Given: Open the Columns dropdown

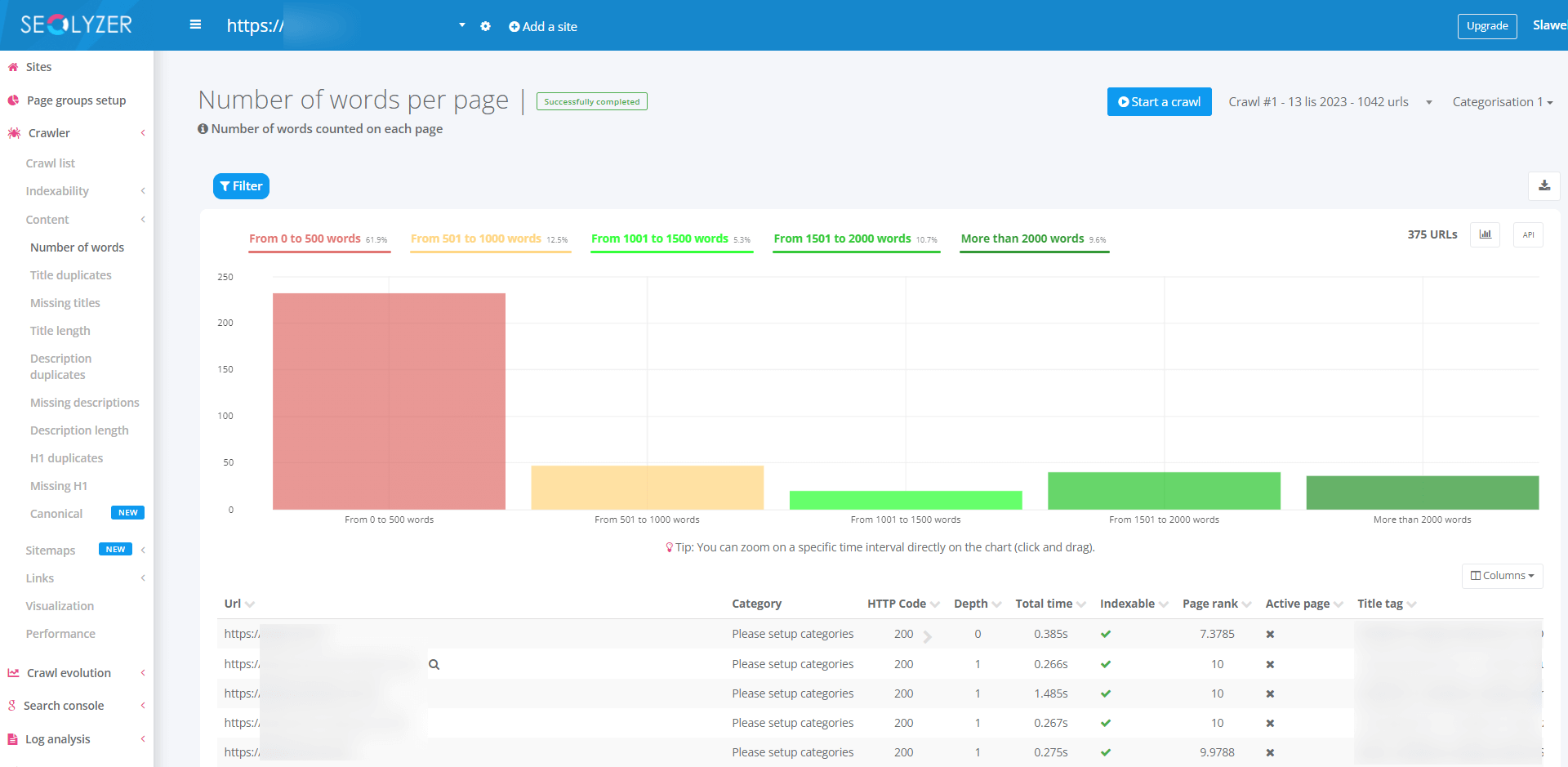Looking at the screenshot, I should click(x=1502, y=576).
